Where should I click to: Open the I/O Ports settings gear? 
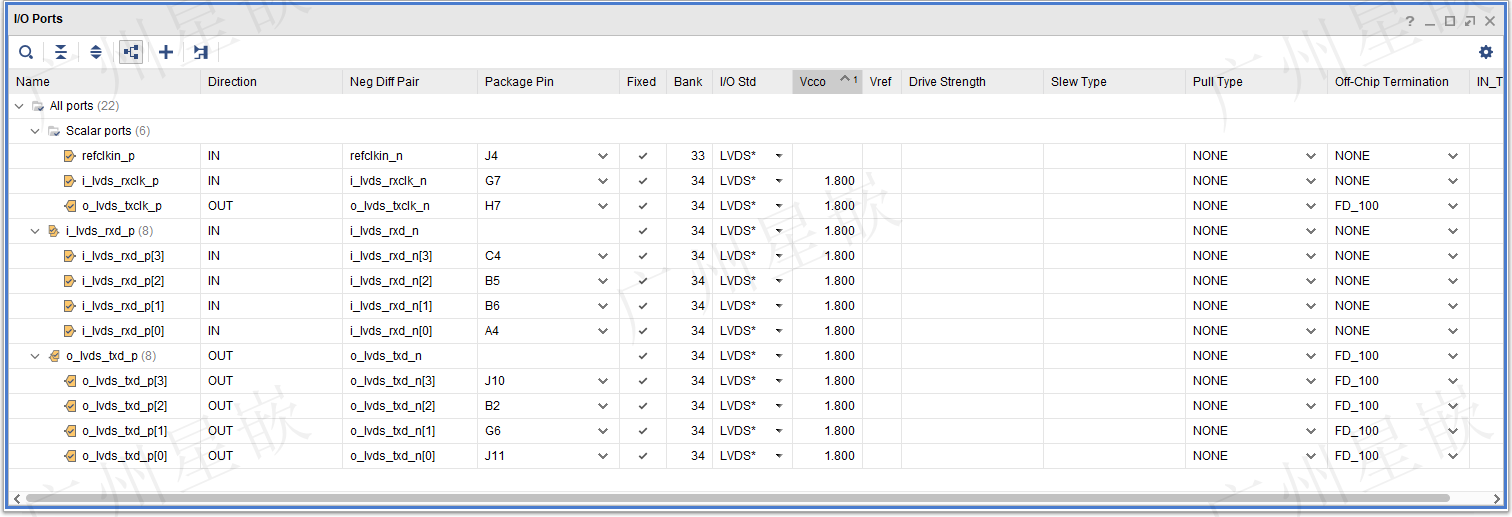(x=1486, y=52)
